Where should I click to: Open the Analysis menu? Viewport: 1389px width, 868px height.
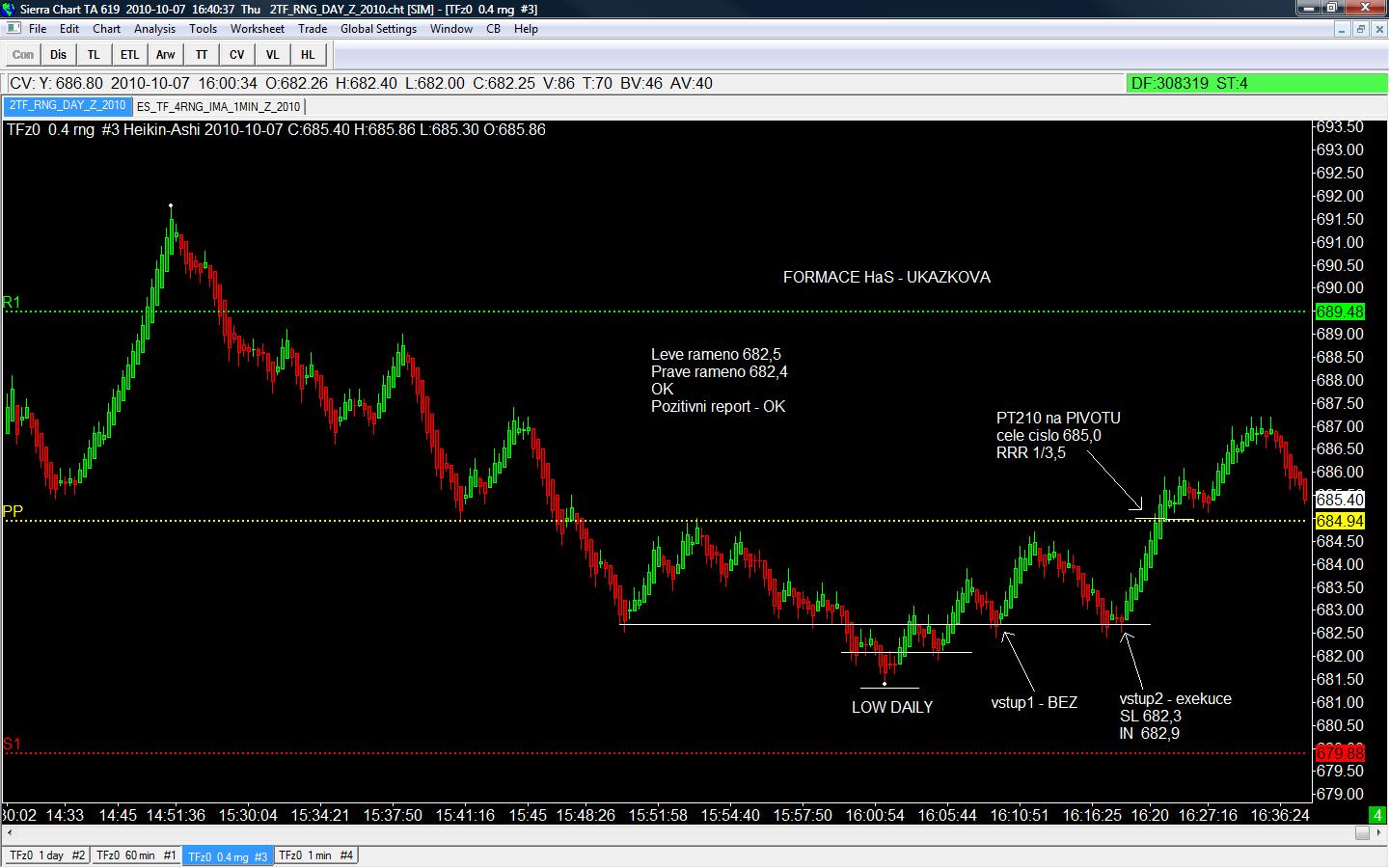click(154, 29)
